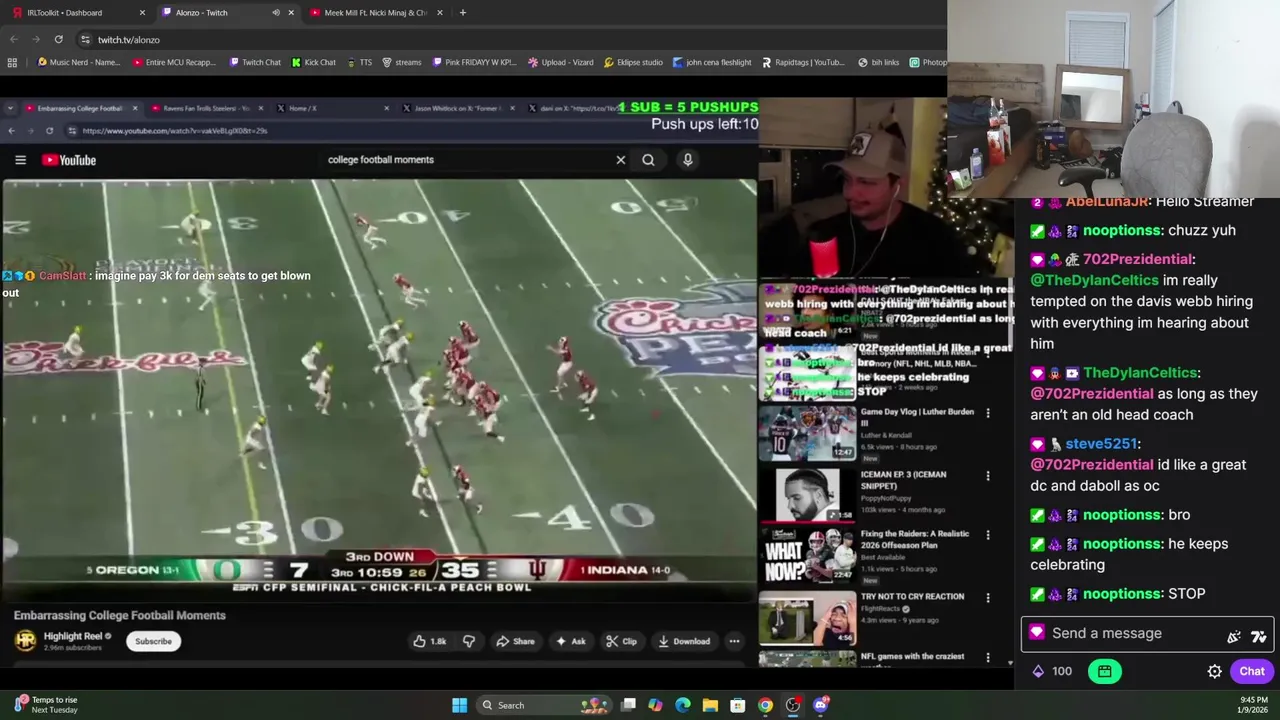Open Chrome apps grid in bookmarks bar
The width and height of the screenshot is (1280, 720).
coord(12,62)
